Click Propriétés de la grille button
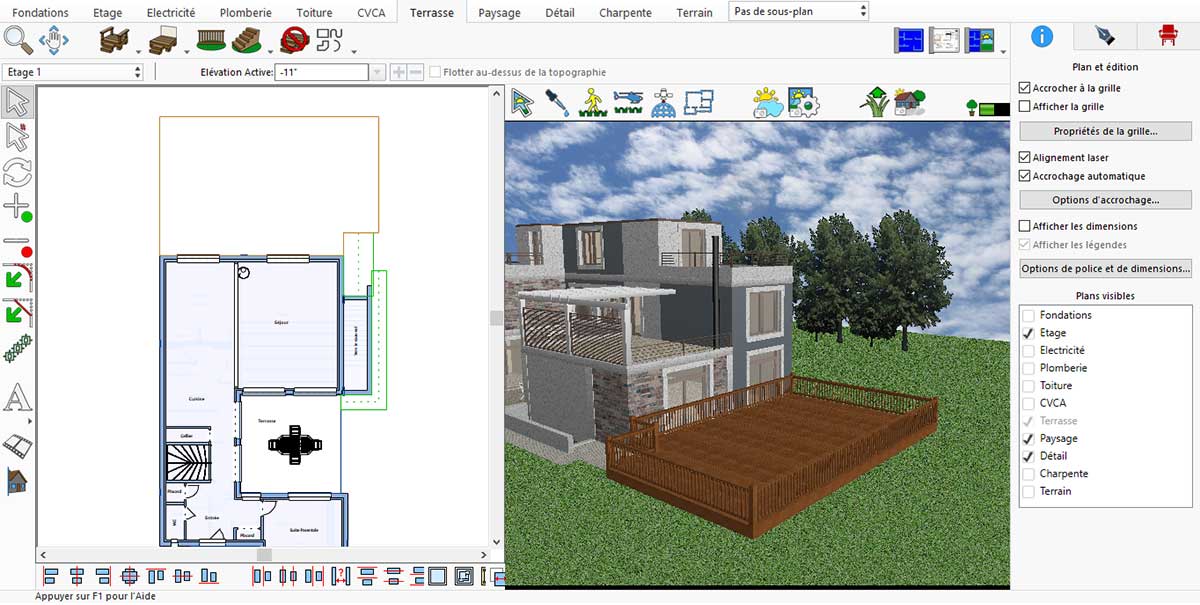The height and width of the screenshot is (605, 1200). (x=1105, y=131)
